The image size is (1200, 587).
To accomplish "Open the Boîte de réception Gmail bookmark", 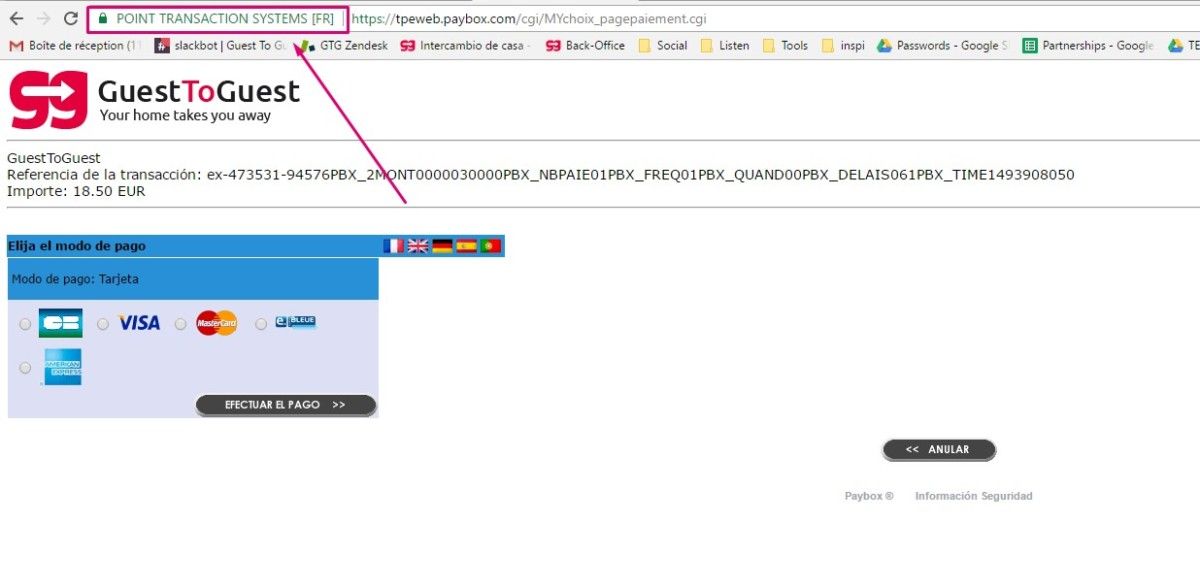I will click(x=75, y=45).
